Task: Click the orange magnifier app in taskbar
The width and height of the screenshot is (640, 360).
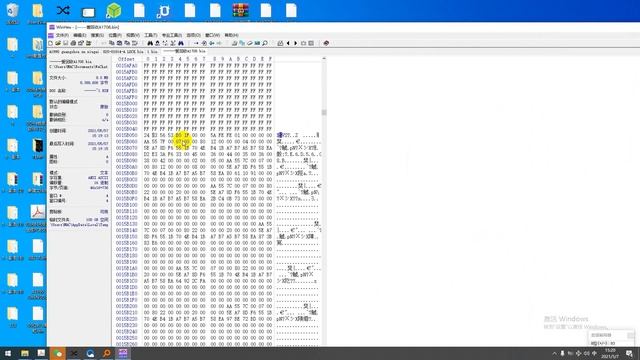Action: pyautogui.click(x=107, y=353)
